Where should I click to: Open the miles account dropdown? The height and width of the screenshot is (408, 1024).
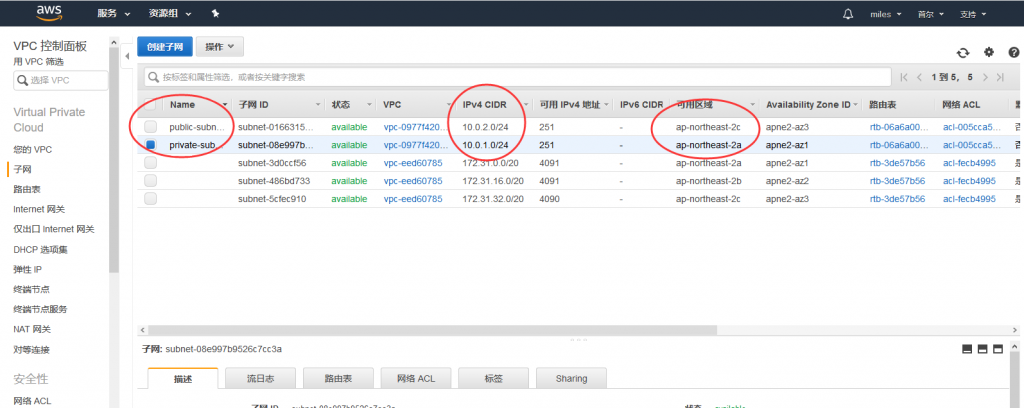[x=884, y=15]
